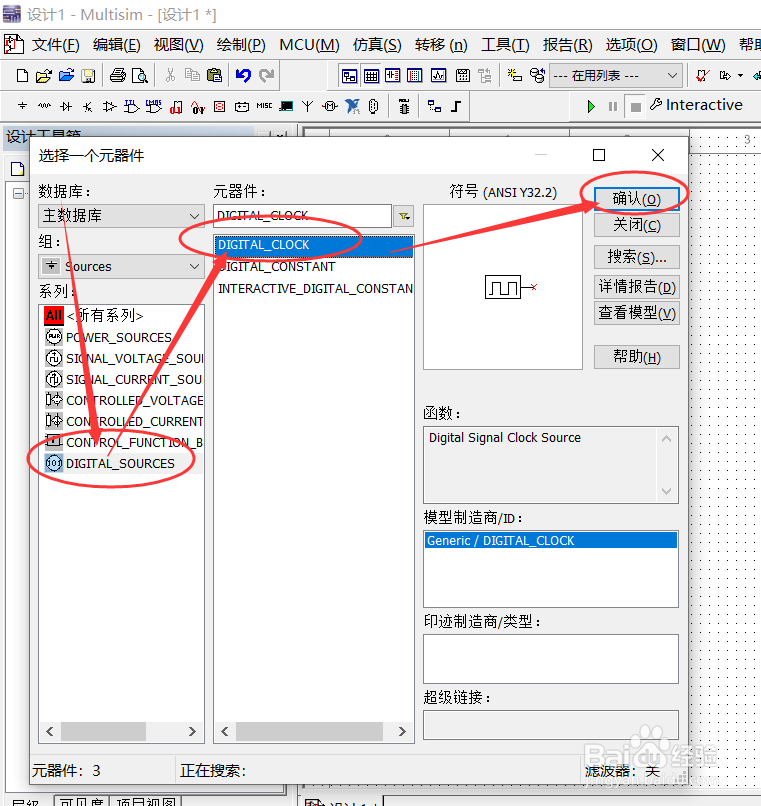Paste from clipboard in toolbar
Image resolution: width=761 pixels, height=806 pixels.
[214, 76]
